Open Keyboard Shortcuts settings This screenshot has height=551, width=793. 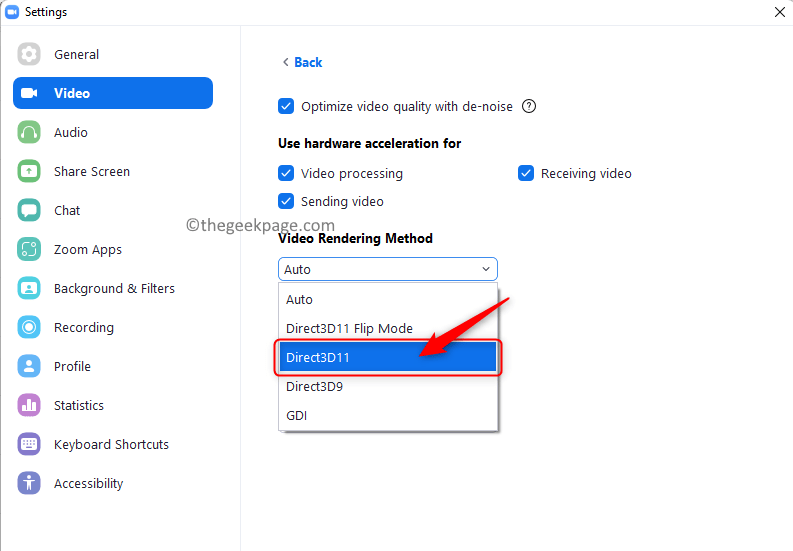(111, 444)
